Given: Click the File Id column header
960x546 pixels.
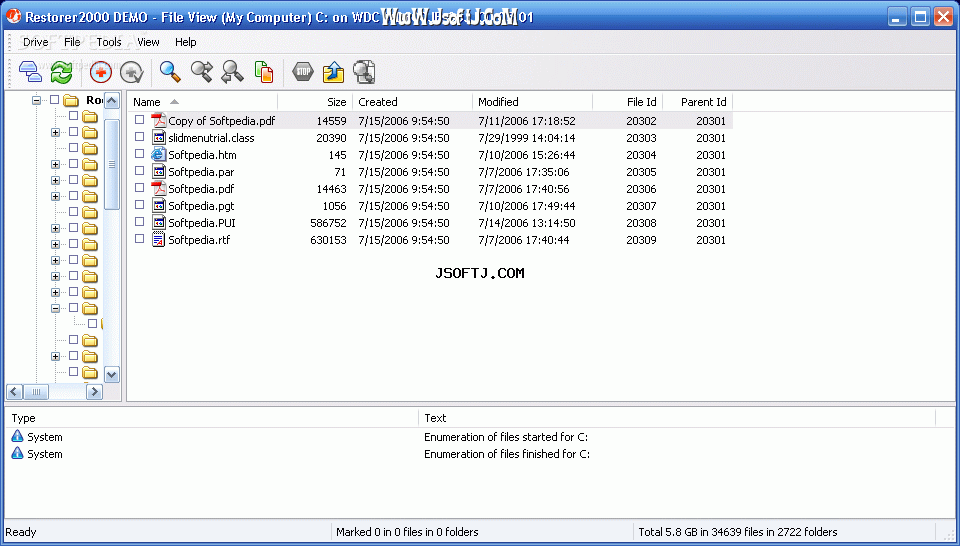Looking at the screenshot, I should pos(628,102).
